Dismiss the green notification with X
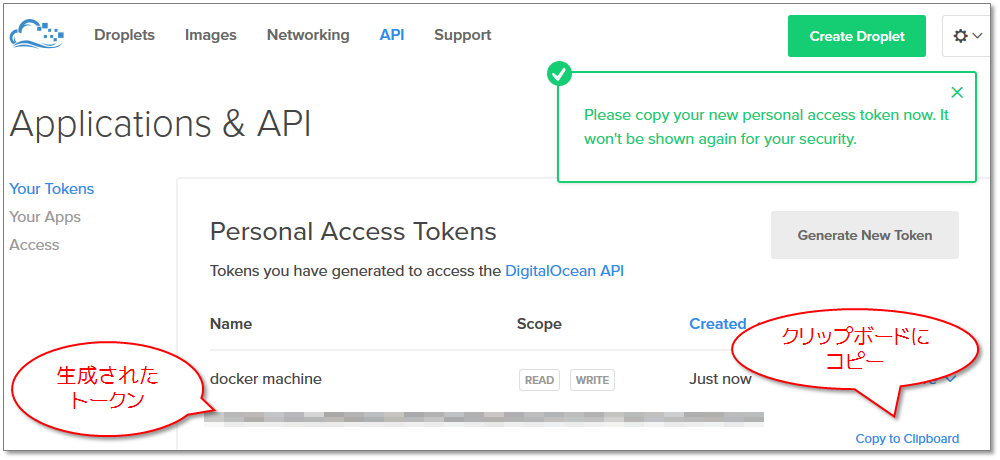This screenshot has height=460, width=1000. pos(957,93)
